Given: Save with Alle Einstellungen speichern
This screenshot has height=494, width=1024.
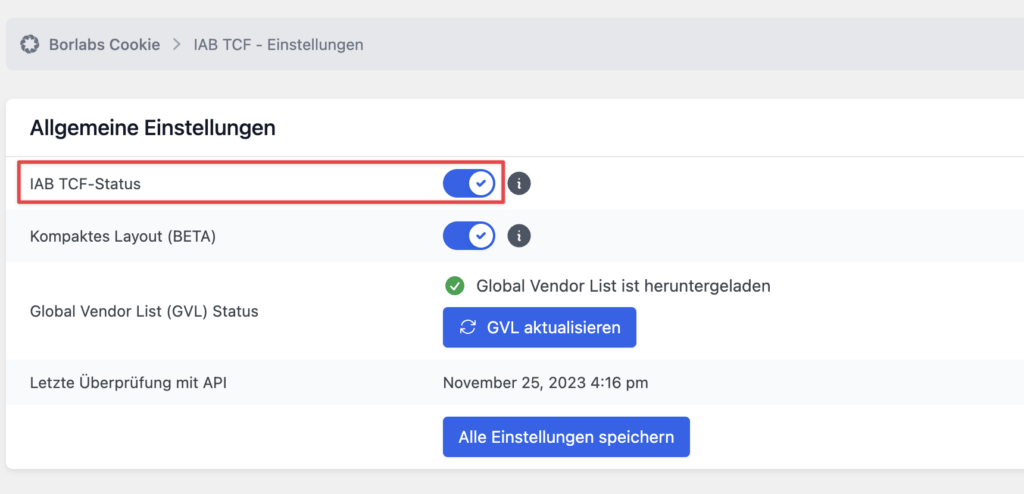Looking at the screenshot, I should coord(566,437).
